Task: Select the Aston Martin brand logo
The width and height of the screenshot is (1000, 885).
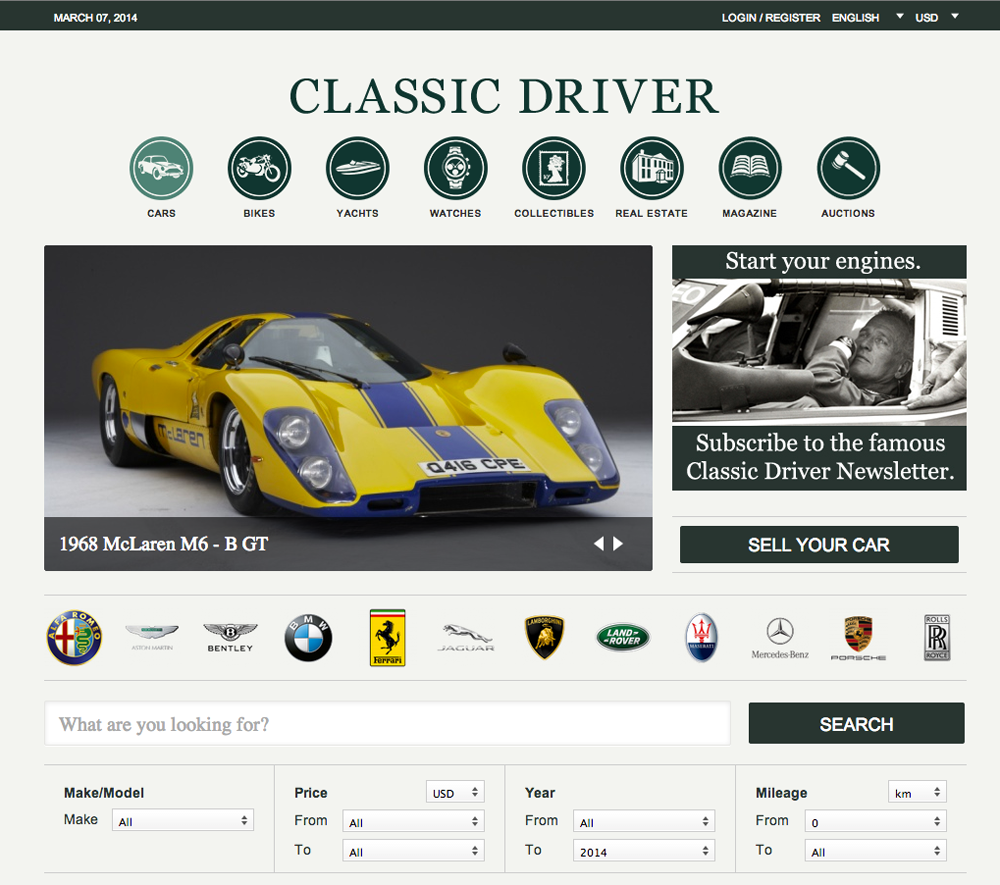Action: tap(152, 637)
